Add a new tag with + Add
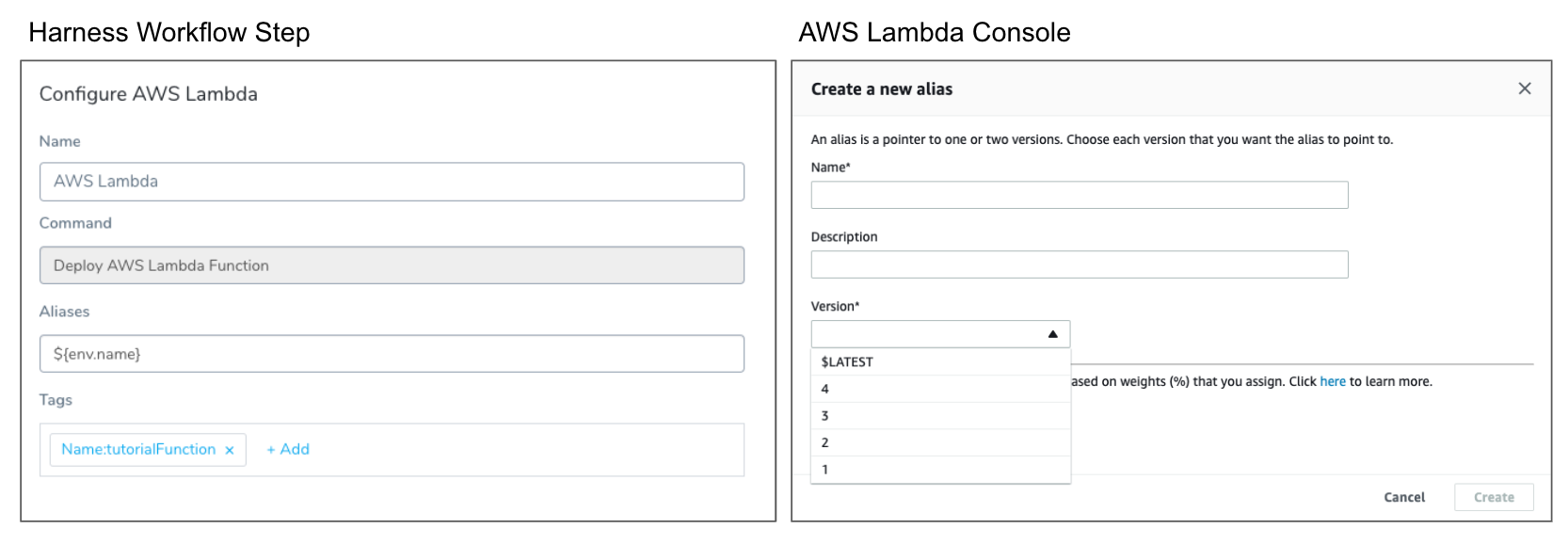The image size is (1568, 544). (288, 450)
